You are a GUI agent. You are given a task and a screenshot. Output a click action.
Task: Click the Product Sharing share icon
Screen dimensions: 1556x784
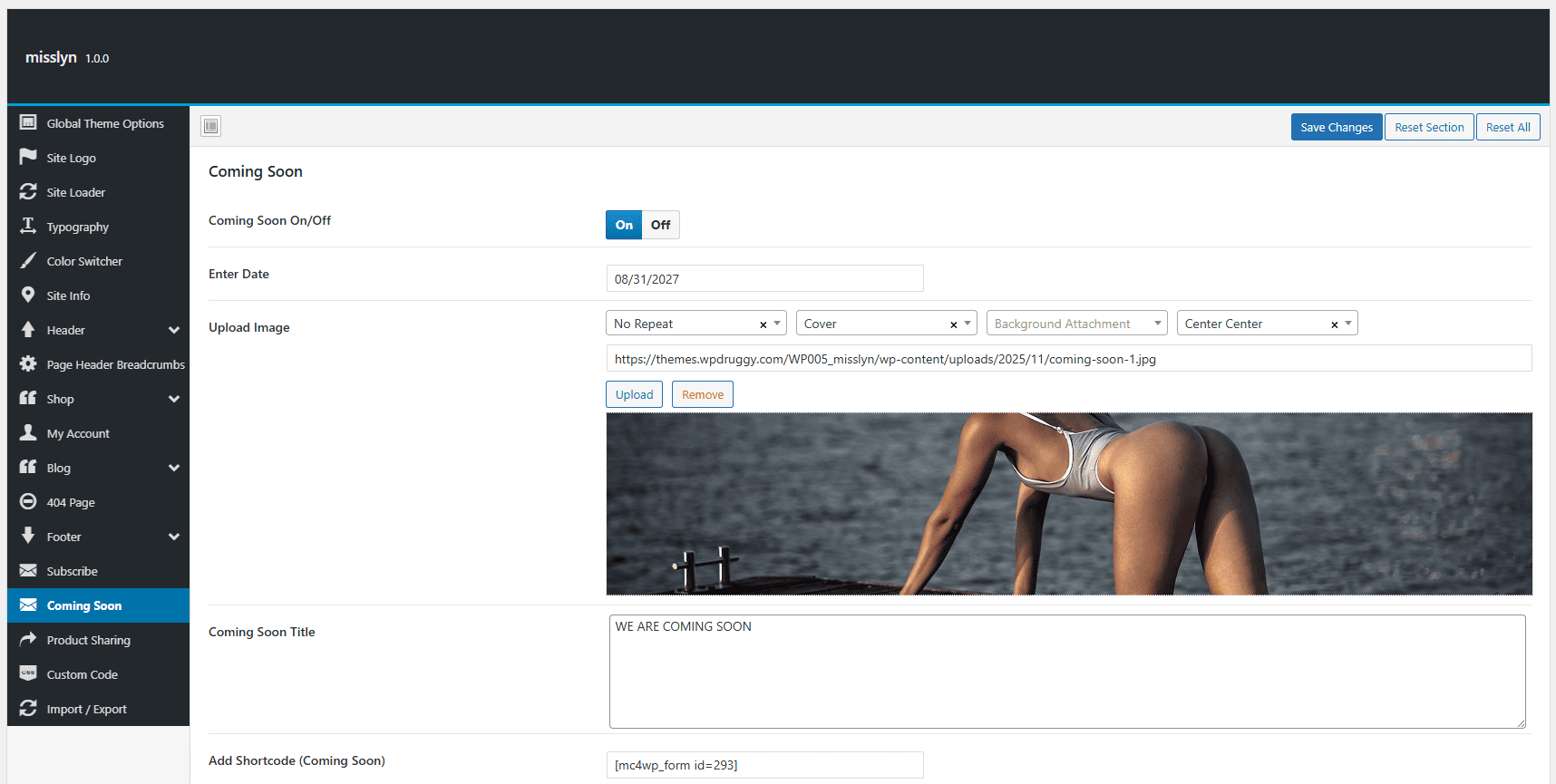tap(28, 639)
